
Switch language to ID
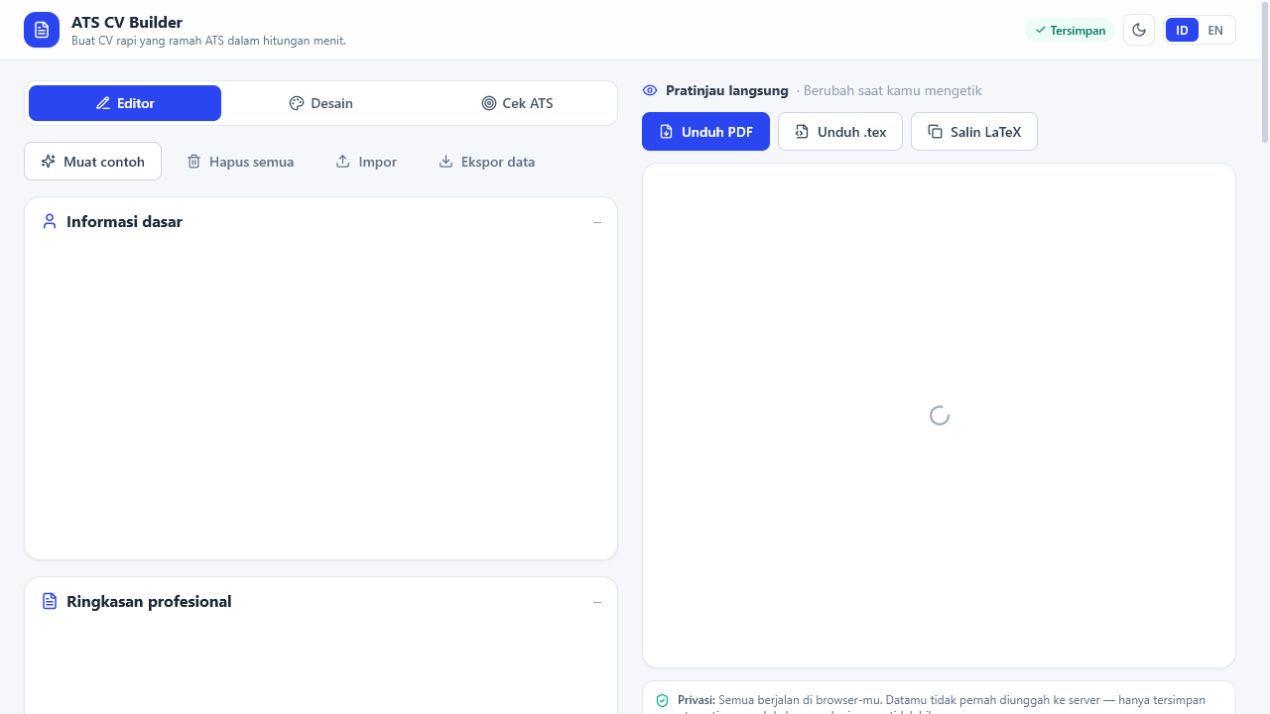[1182, 30]
